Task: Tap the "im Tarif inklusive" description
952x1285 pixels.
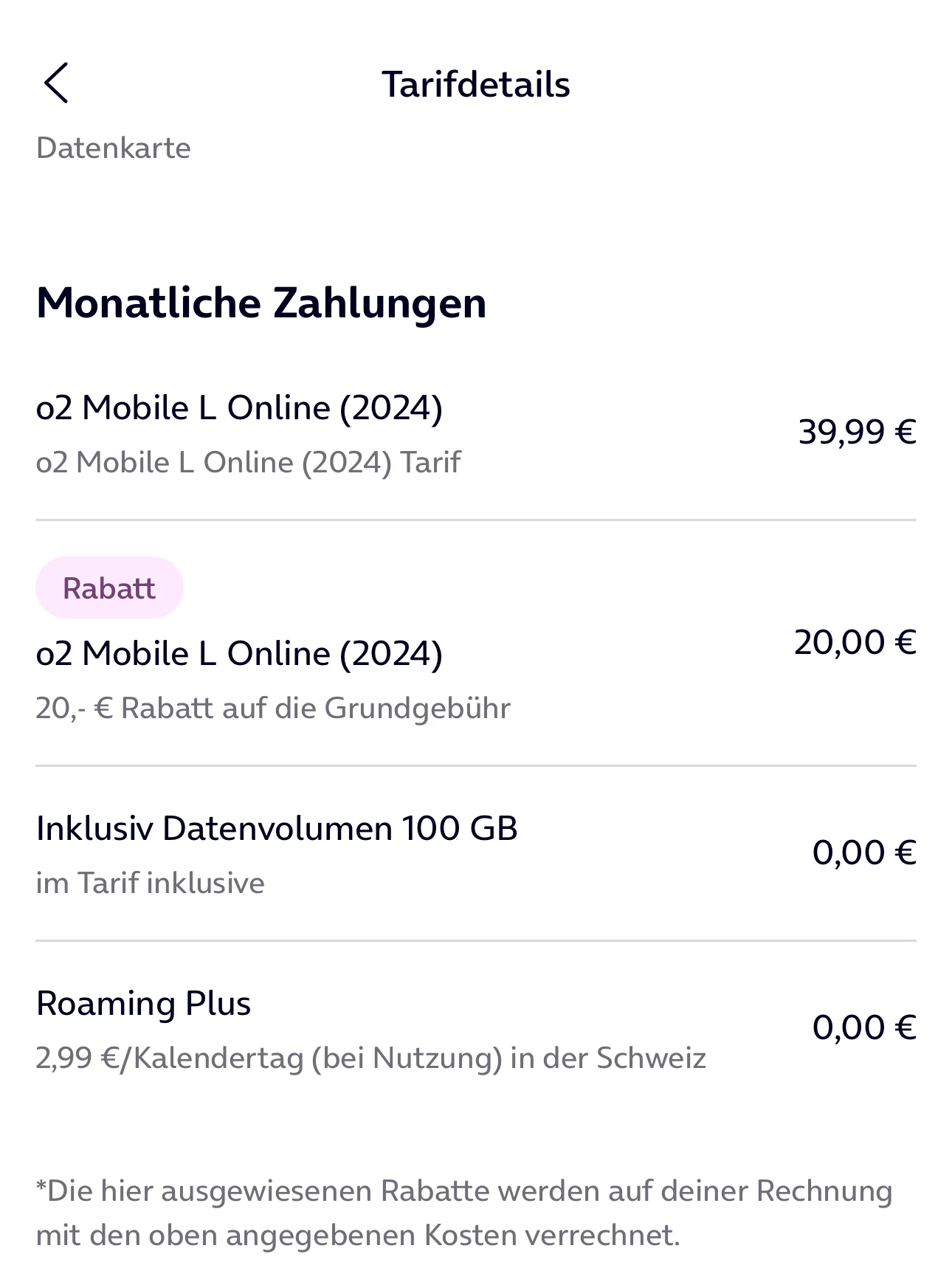Action: pyautogui.click(x=151, y=883)
